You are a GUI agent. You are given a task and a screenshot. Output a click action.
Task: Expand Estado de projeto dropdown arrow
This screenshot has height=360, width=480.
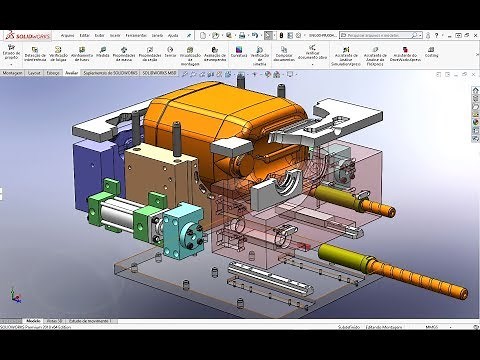(11, 64)
